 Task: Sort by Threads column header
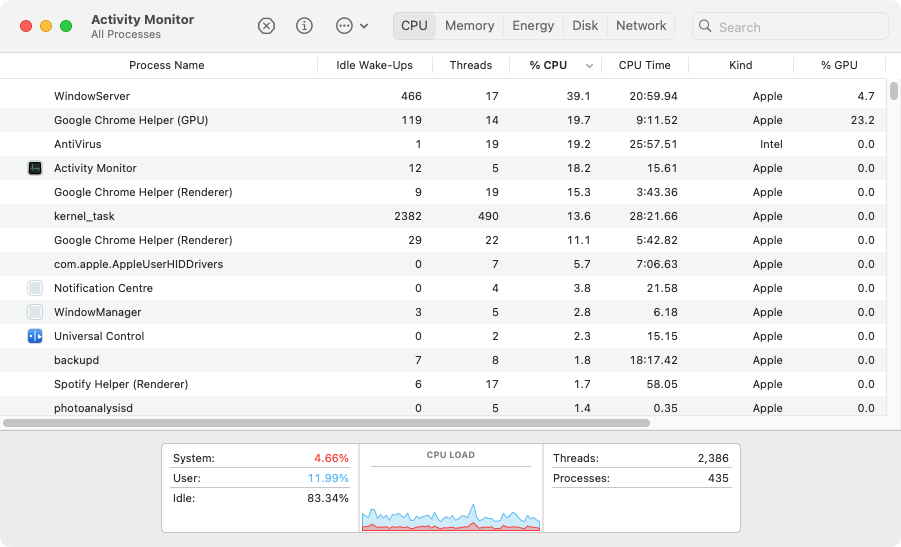coord(471,65)
